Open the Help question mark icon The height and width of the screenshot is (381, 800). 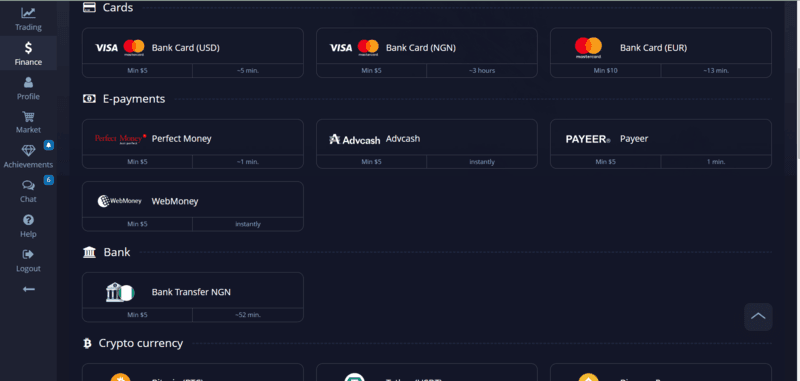[28, 220]
